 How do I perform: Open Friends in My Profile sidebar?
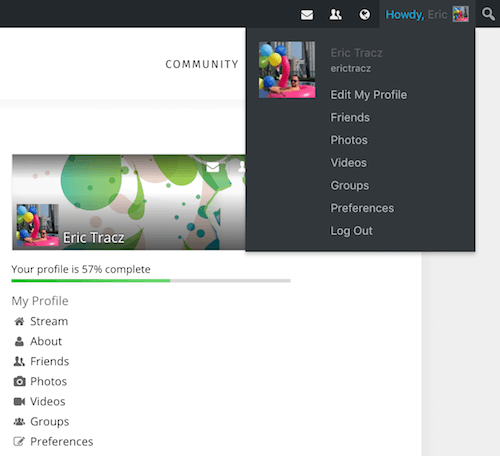click(x=50, y=361)
